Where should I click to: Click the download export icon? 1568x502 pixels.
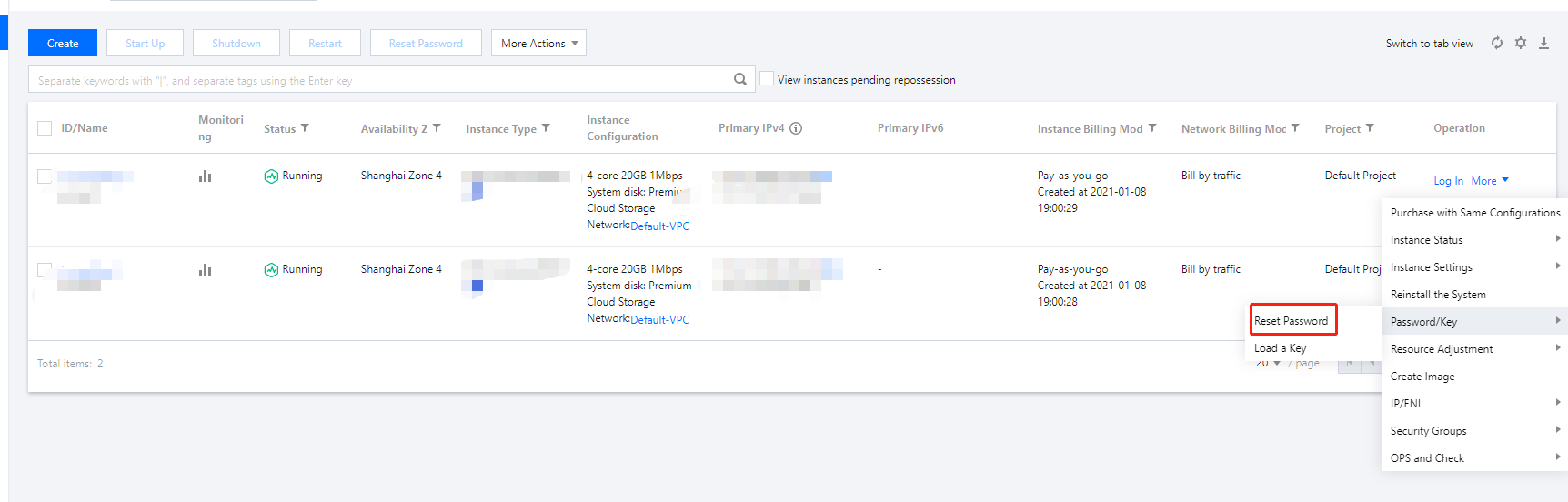1543,43
